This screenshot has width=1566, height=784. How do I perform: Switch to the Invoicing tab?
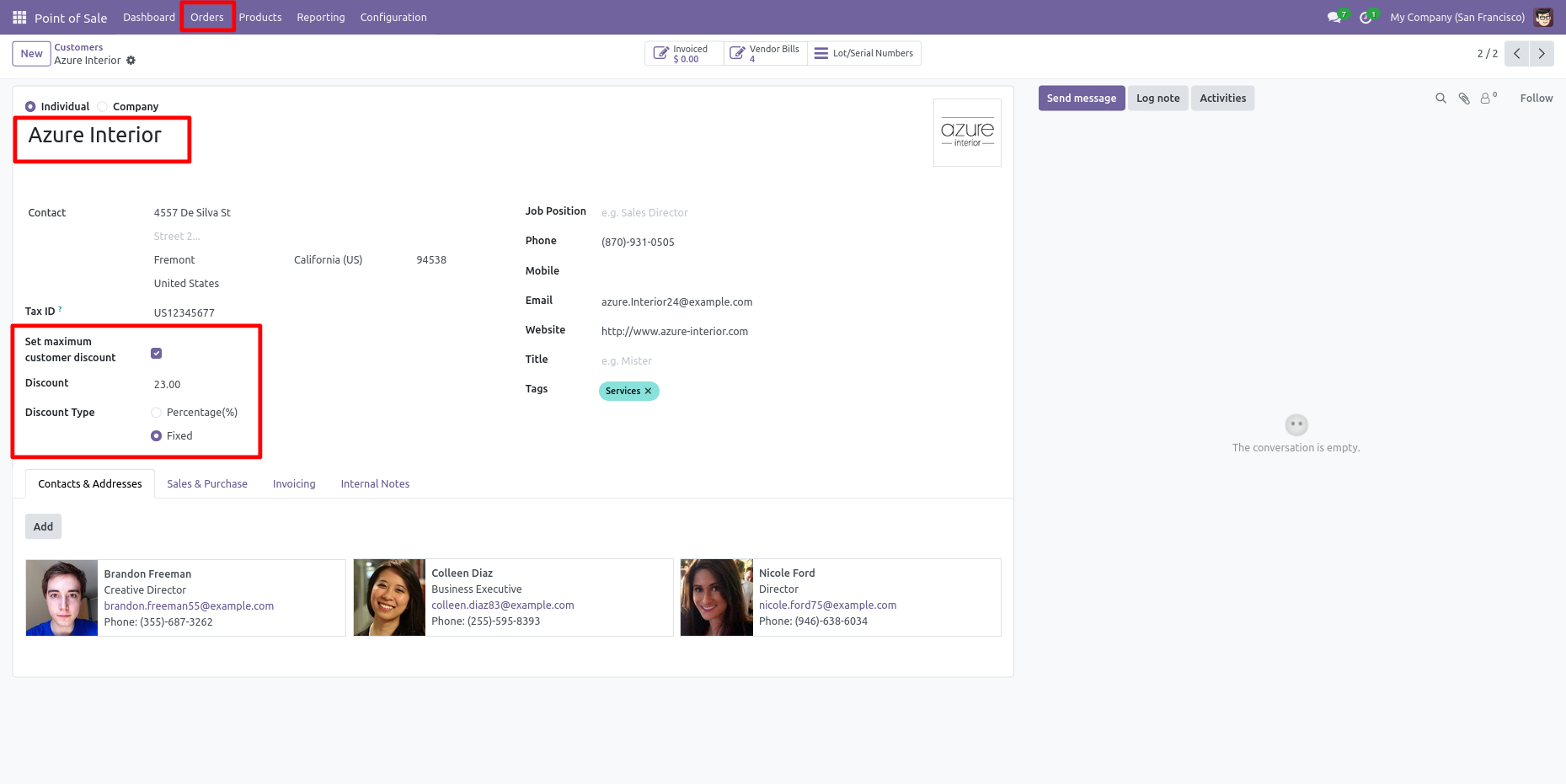(294, 483)
